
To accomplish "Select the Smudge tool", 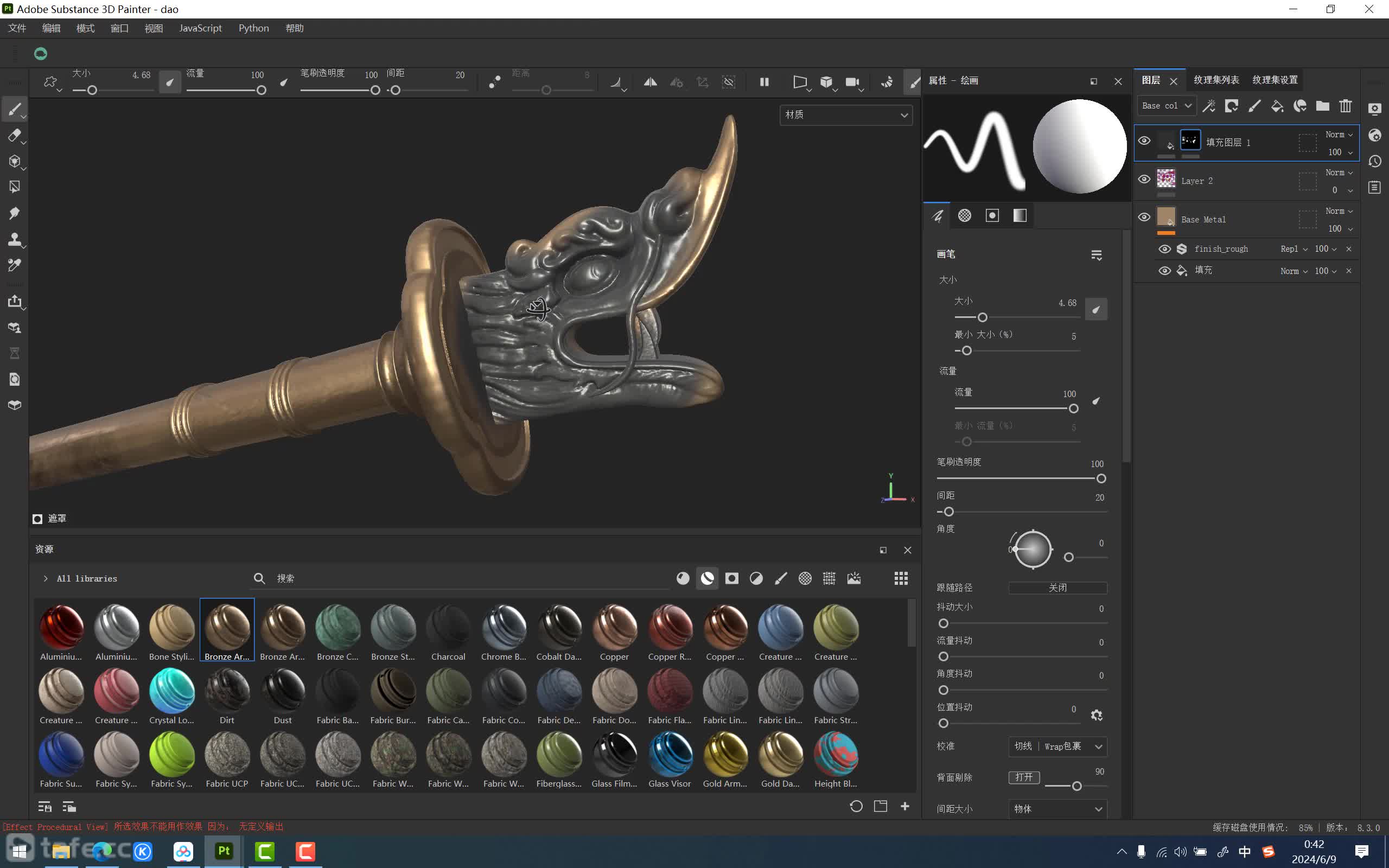I will pyautogui.click(x=15, y=213).
